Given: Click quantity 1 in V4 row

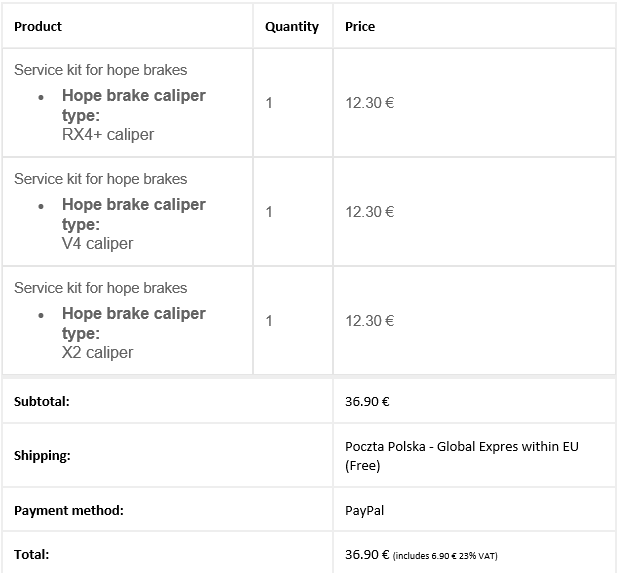Looking at the screenshot, I should coord(269,211).
